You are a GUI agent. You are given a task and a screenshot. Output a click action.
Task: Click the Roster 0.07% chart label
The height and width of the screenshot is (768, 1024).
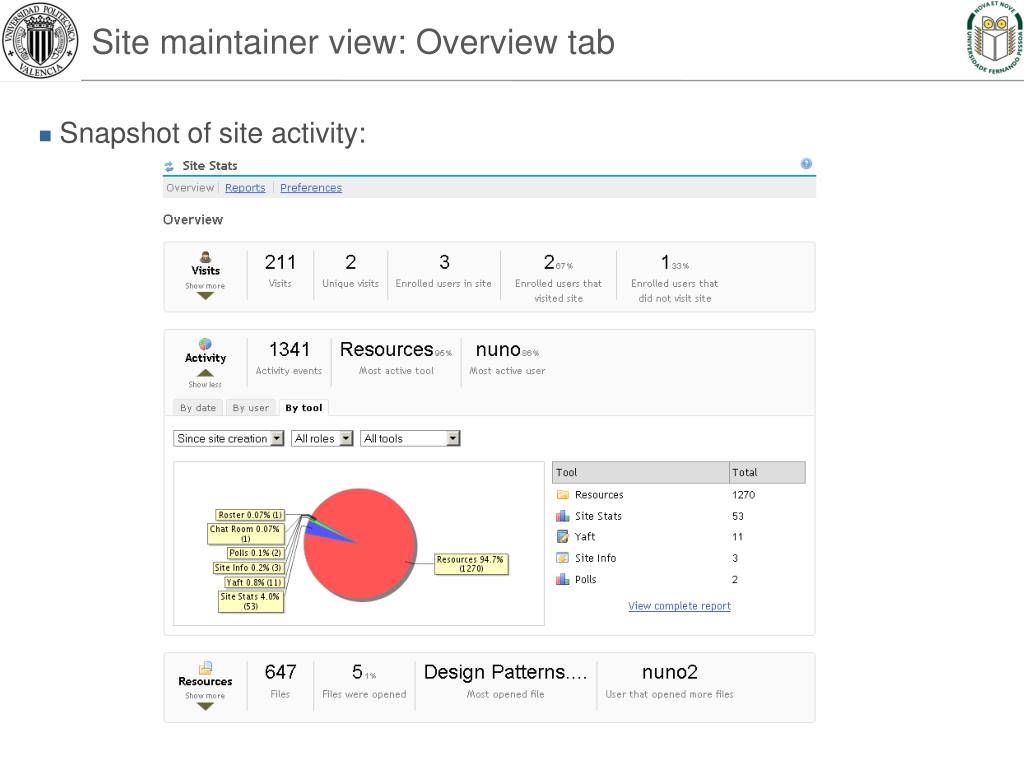tap(250, 515)
